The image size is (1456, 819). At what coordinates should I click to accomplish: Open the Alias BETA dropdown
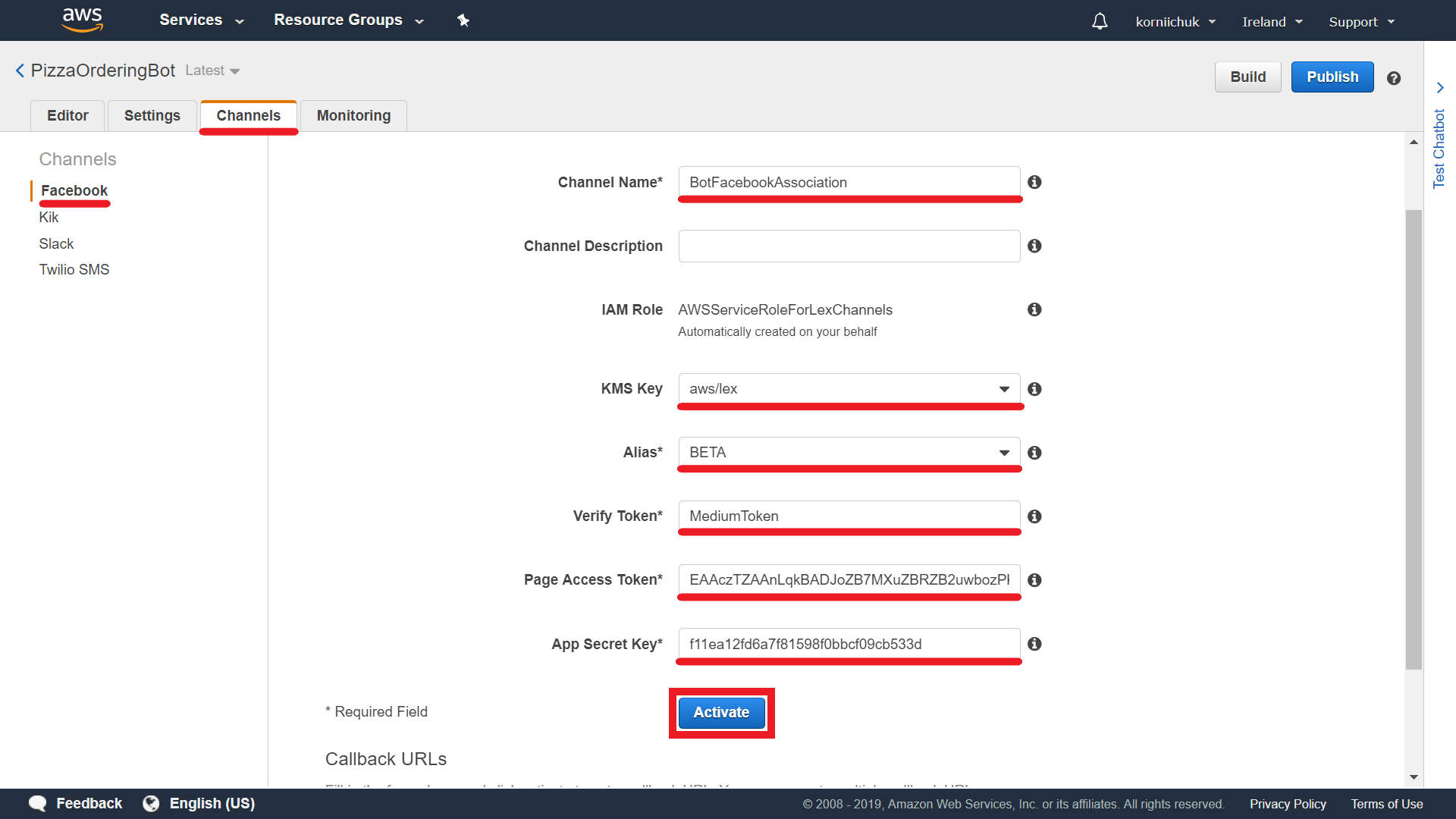click(x=849, y=453)
